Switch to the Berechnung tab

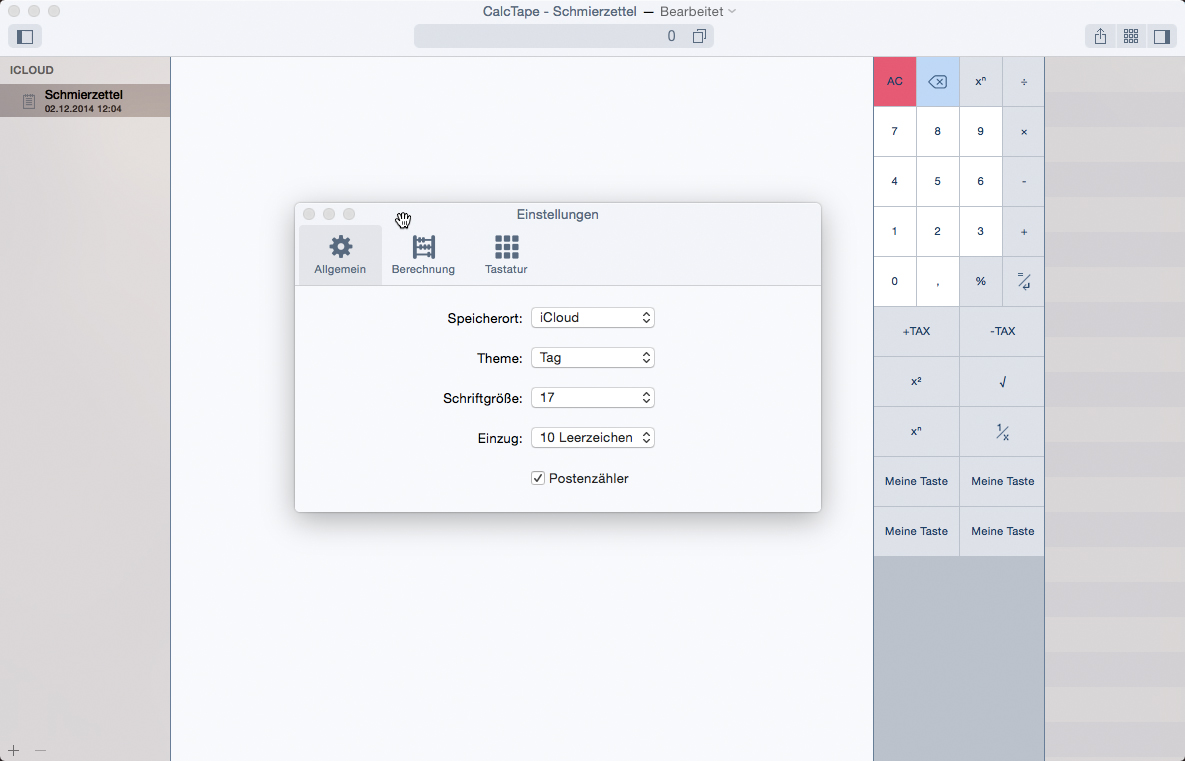point(423,255)
